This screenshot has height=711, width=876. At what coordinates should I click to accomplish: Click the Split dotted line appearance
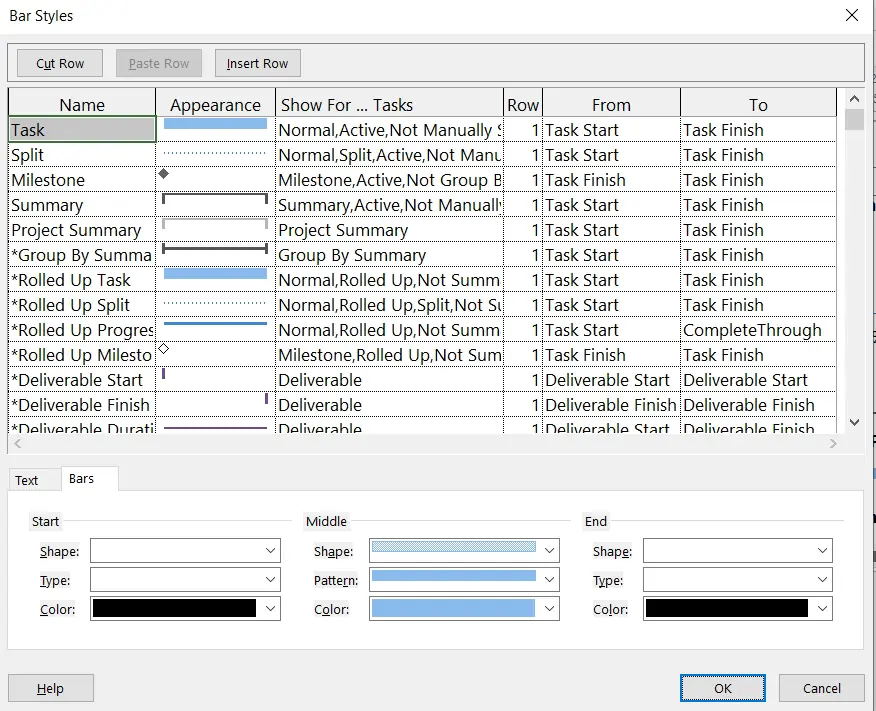[215, 152]
